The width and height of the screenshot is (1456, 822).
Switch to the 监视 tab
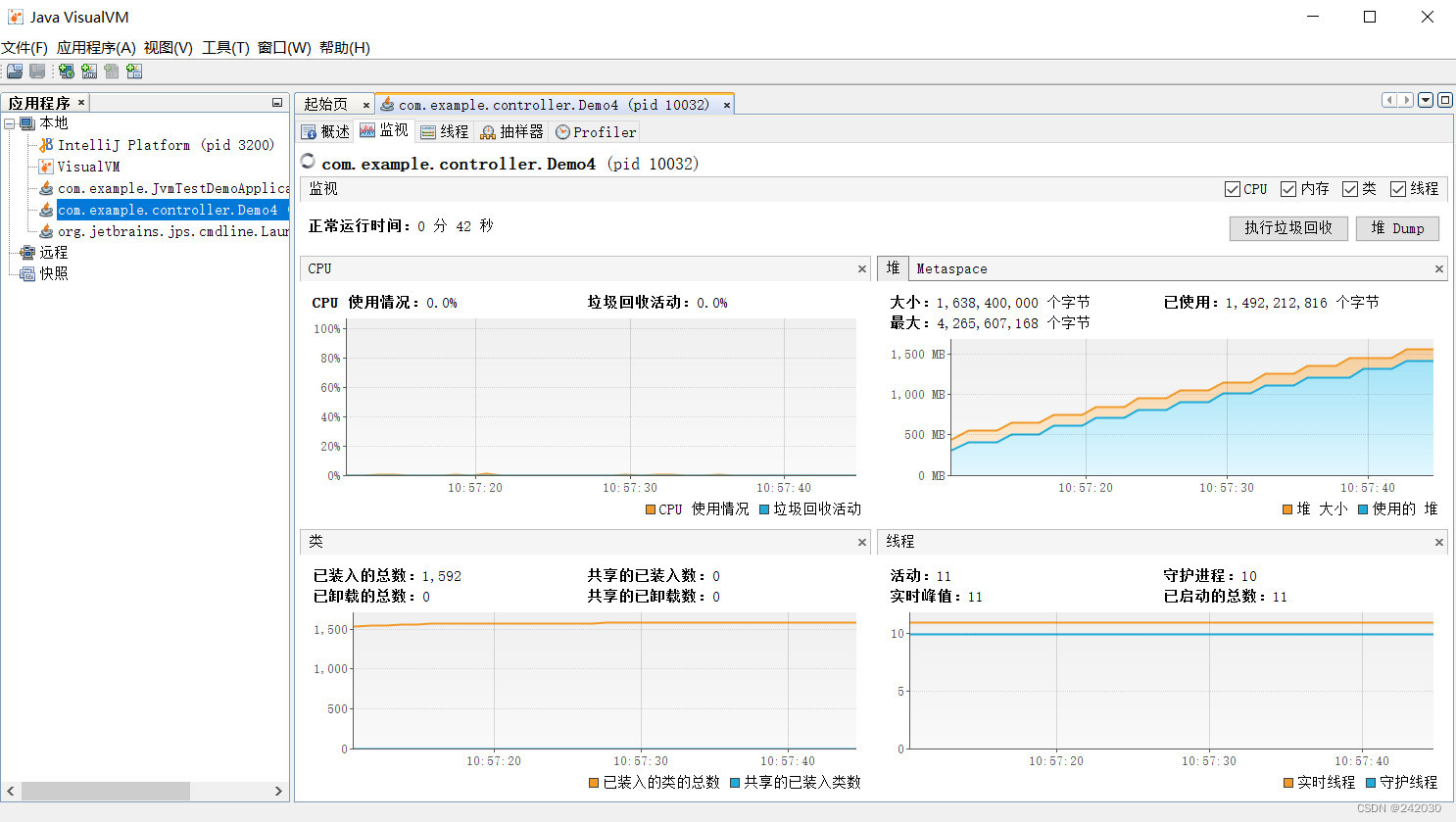(384, 130)
